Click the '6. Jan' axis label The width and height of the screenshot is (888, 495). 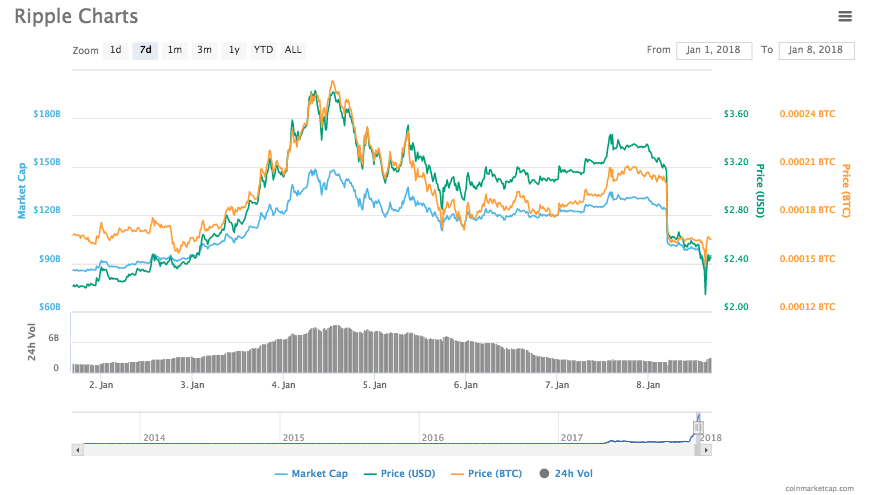coord(466,385)
